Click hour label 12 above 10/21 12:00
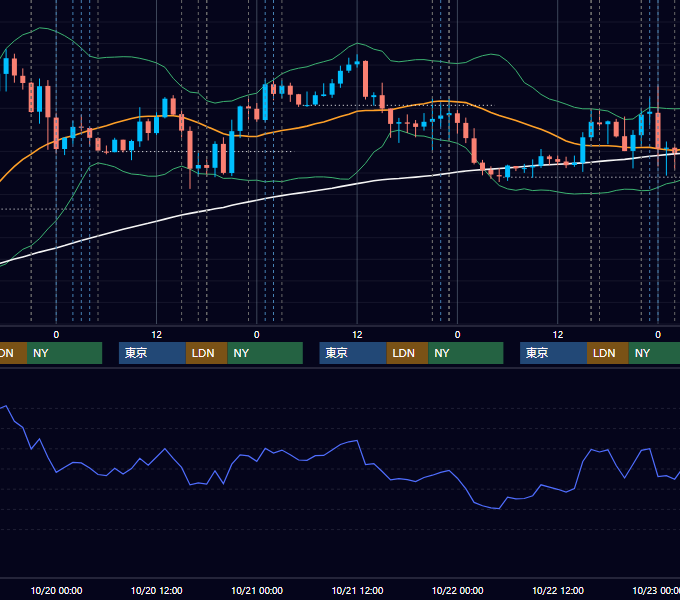This screenshot has width=680, height=600. click(357, 335)
